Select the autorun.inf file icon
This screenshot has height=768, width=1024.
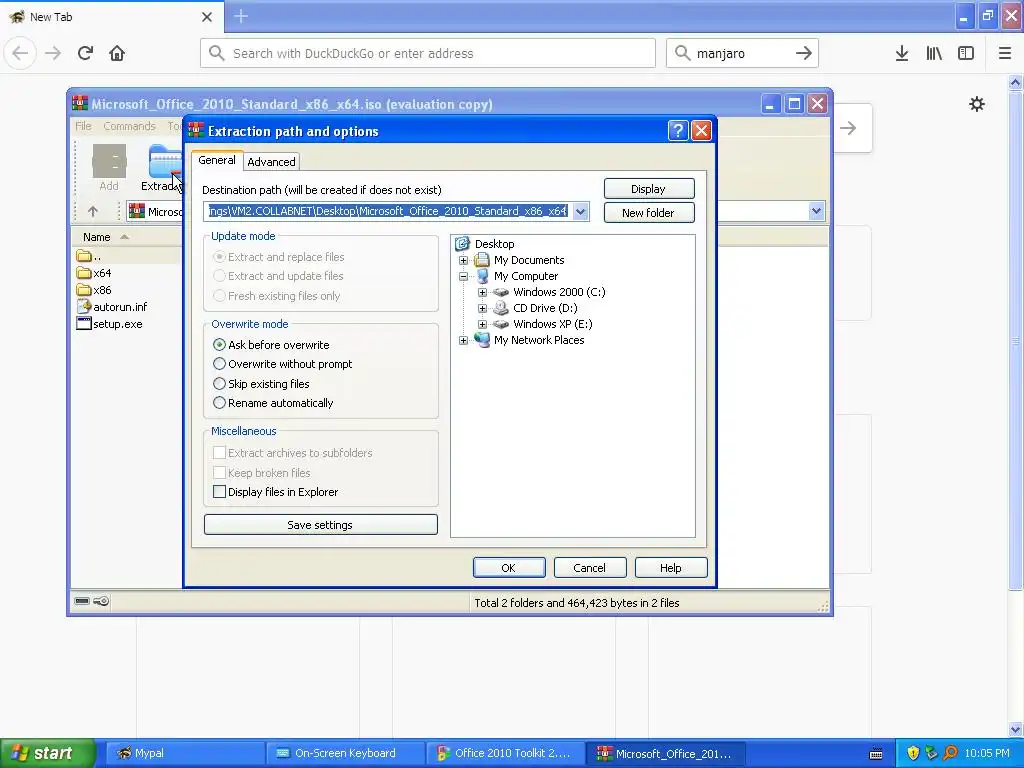point(84,306)
